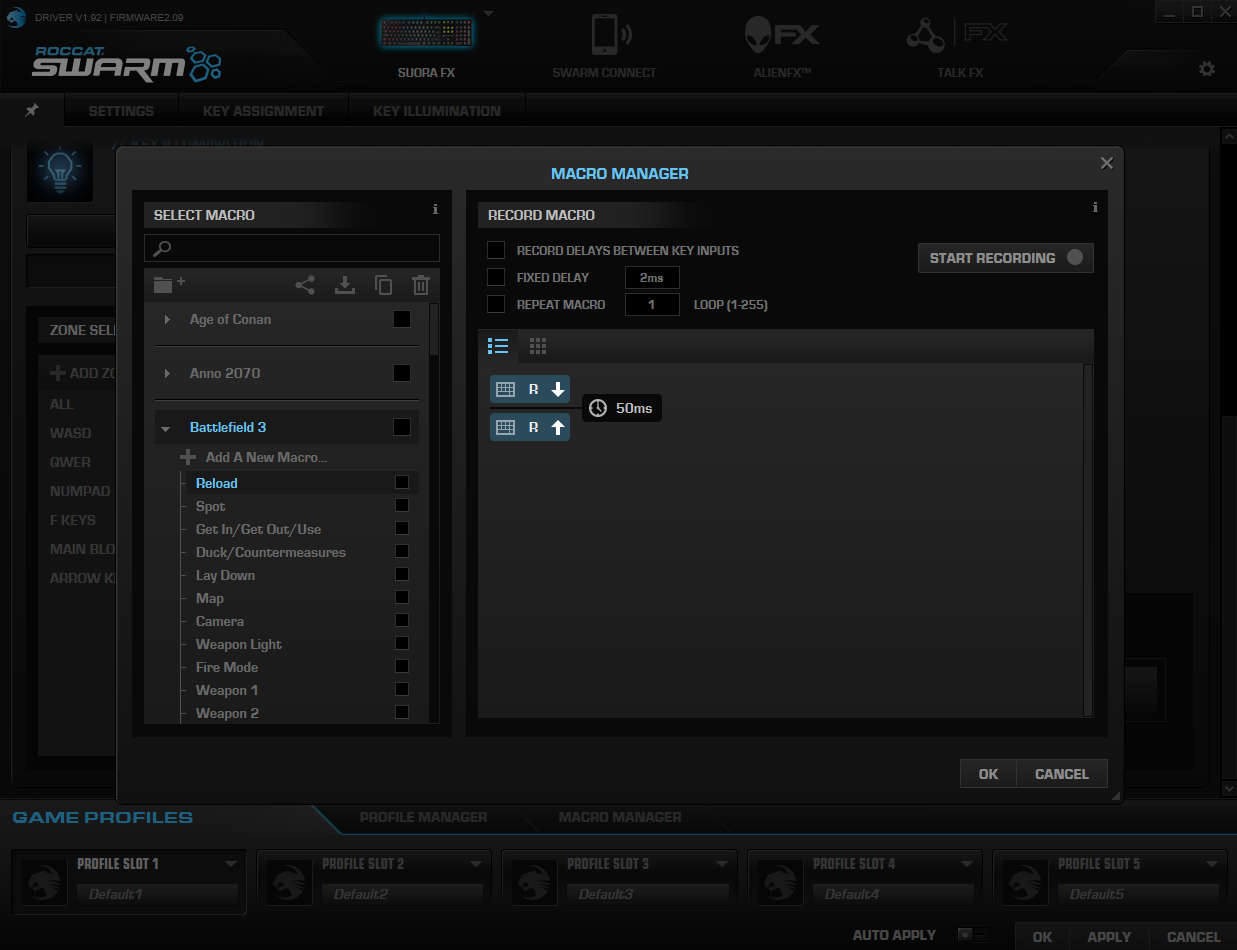Click the pin icon tab

click(x=32, y=110)
